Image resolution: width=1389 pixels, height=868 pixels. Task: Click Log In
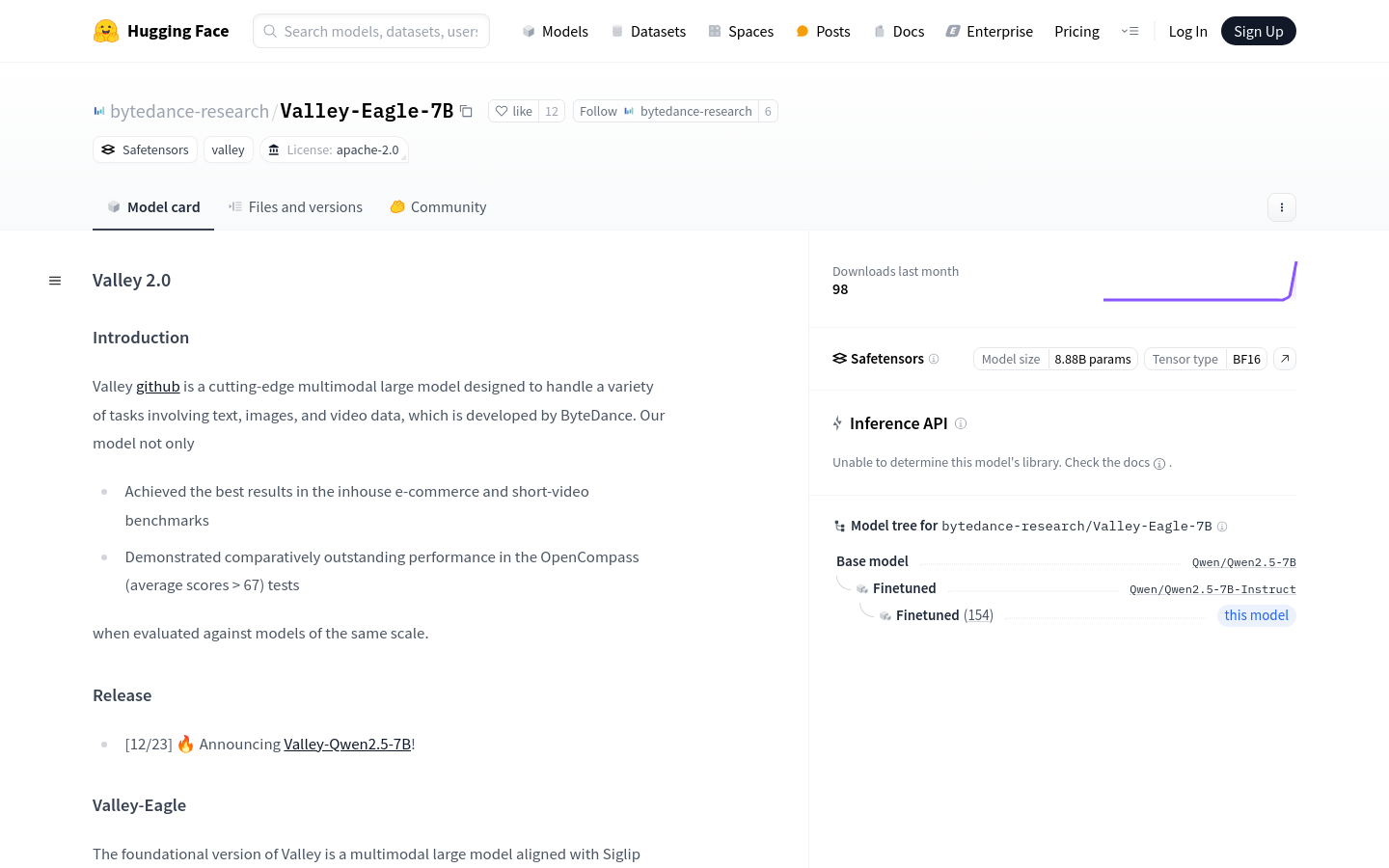(x=1187, y=31)
